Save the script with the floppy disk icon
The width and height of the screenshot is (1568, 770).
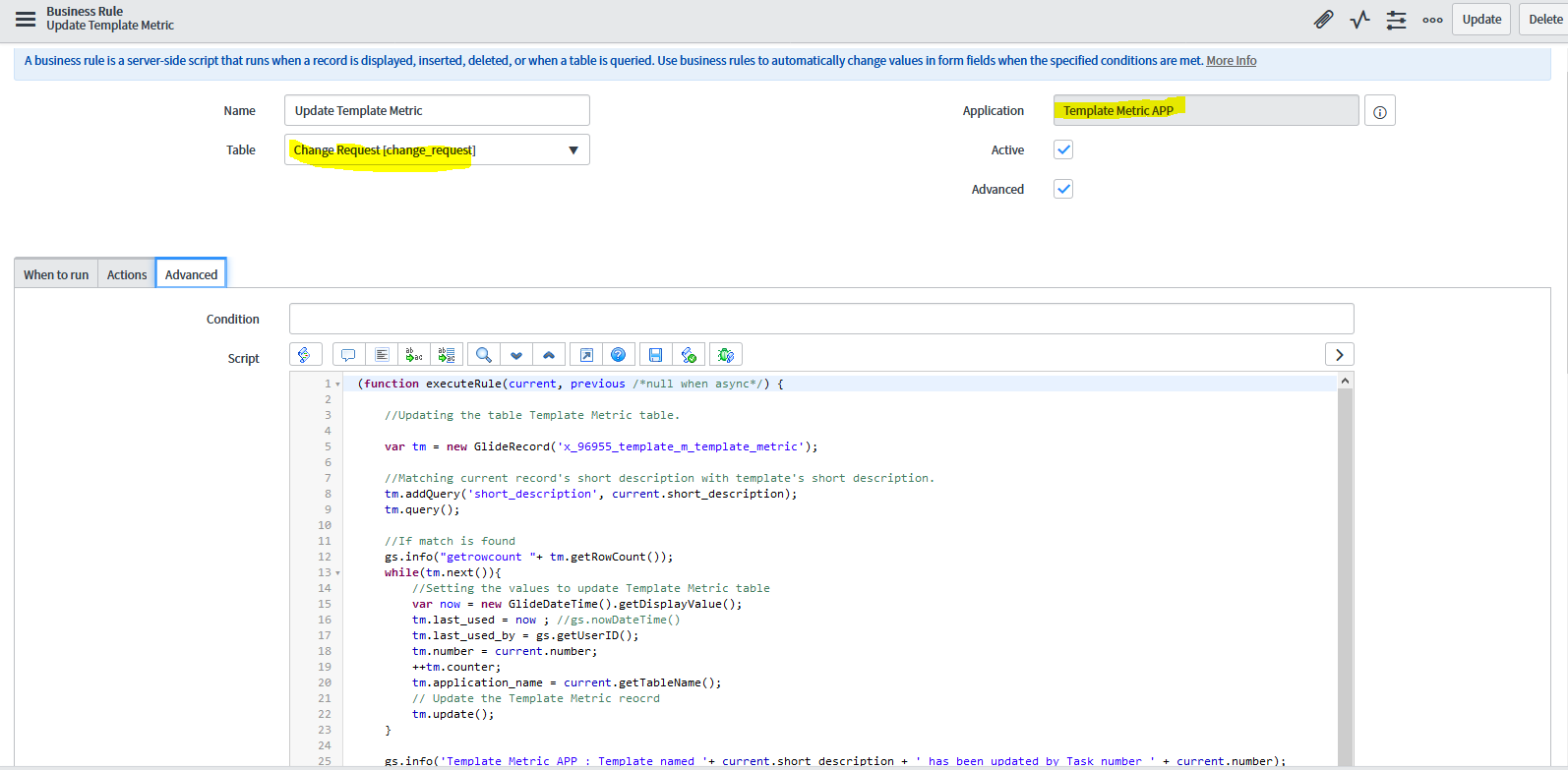[655, 355]
